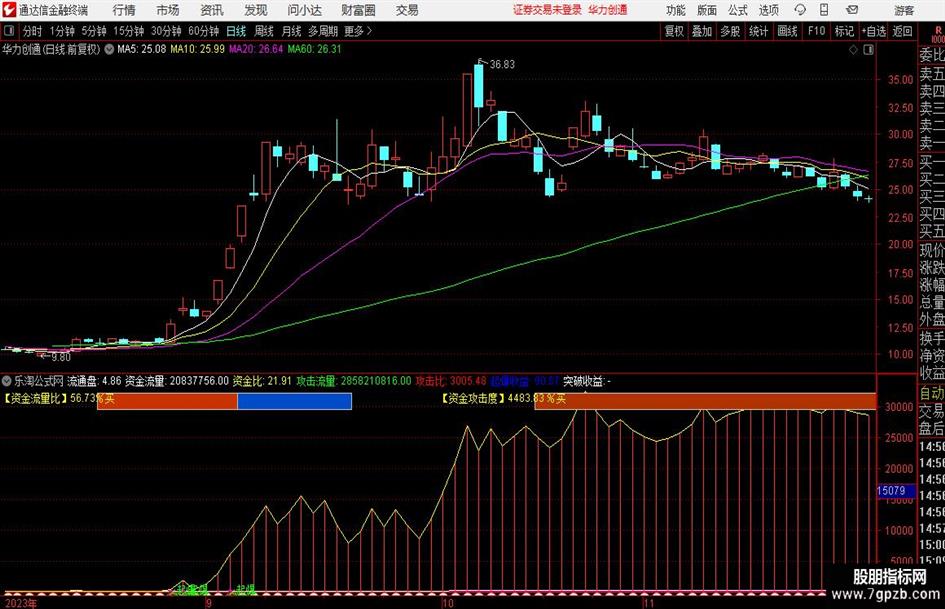The width and height of the screenshot is (945, 609).
Task: Click the 标记 mark button
Action: point(844,31)
